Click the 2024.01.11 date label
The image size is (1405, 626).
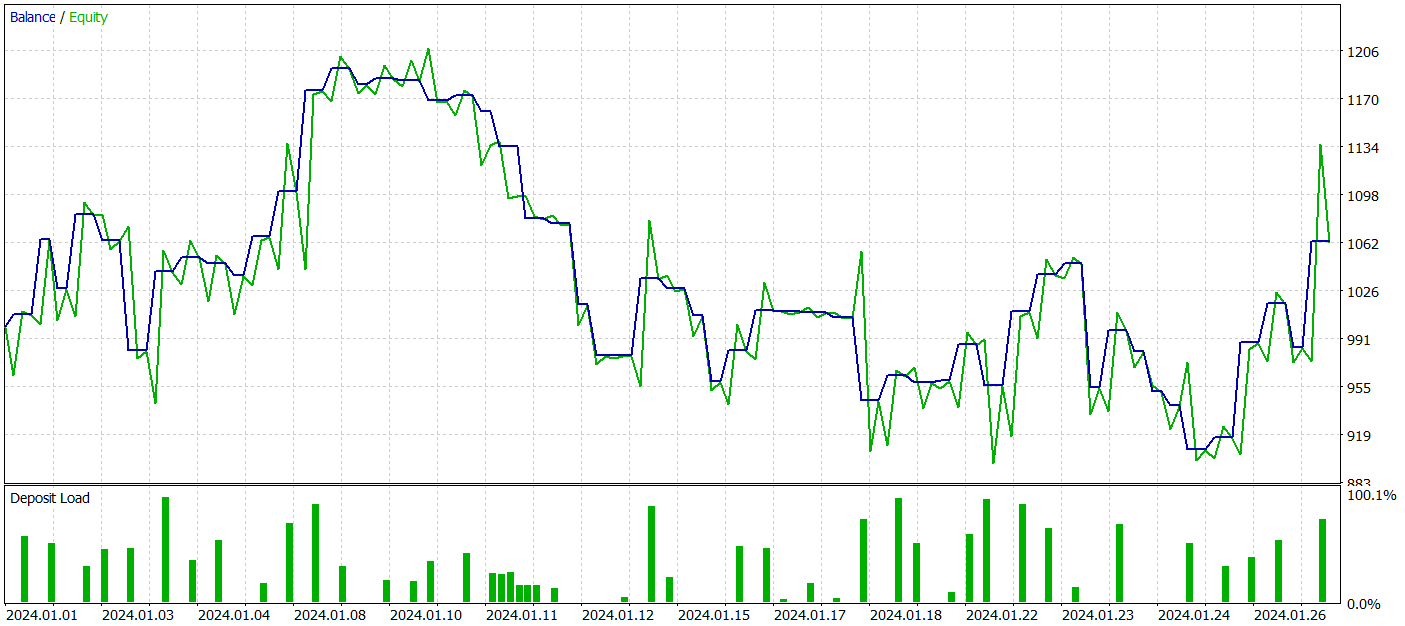(x=522, y=615)
